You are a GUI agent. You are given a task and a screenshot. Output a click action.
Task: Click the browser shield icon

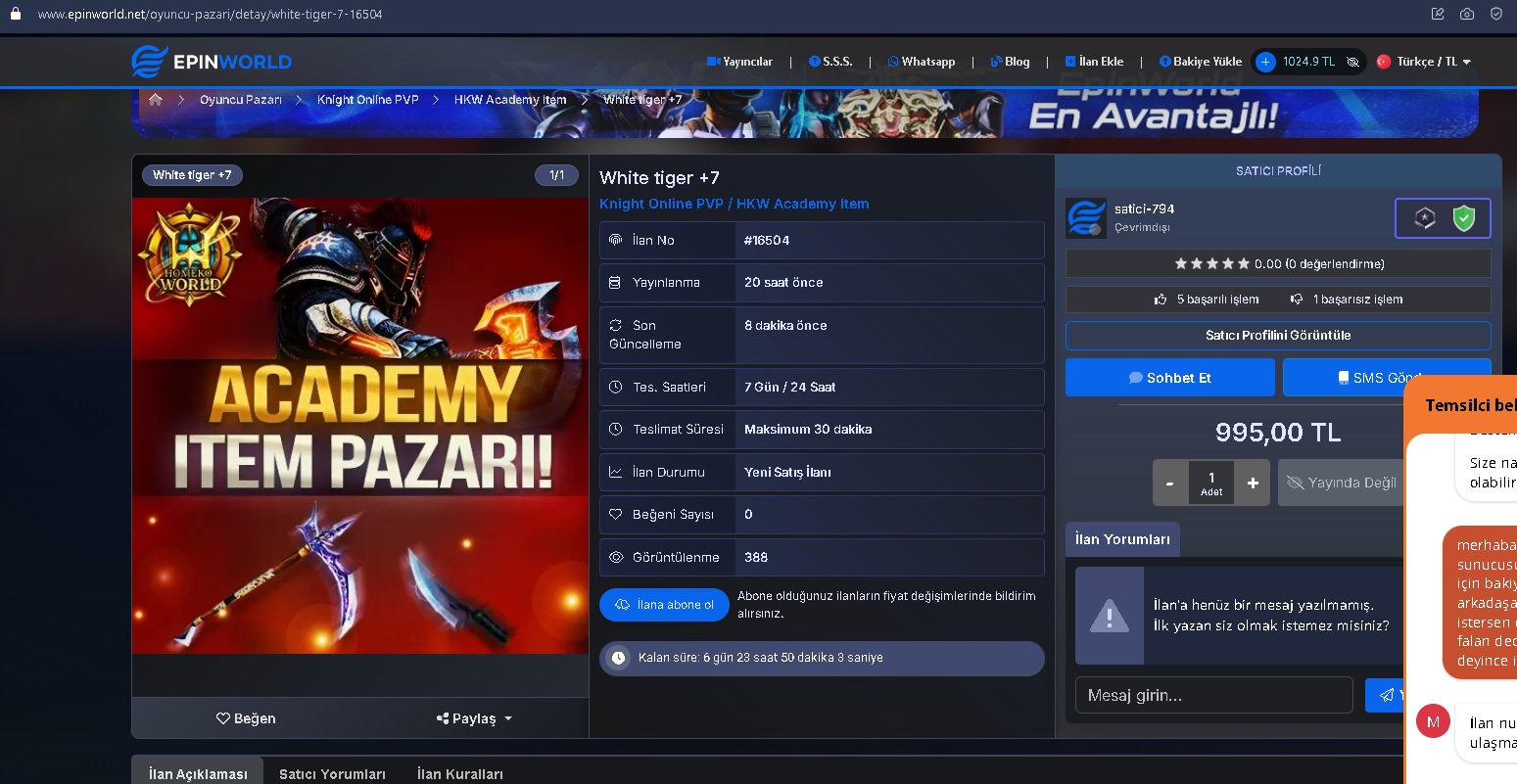[x=1495, y=14]
